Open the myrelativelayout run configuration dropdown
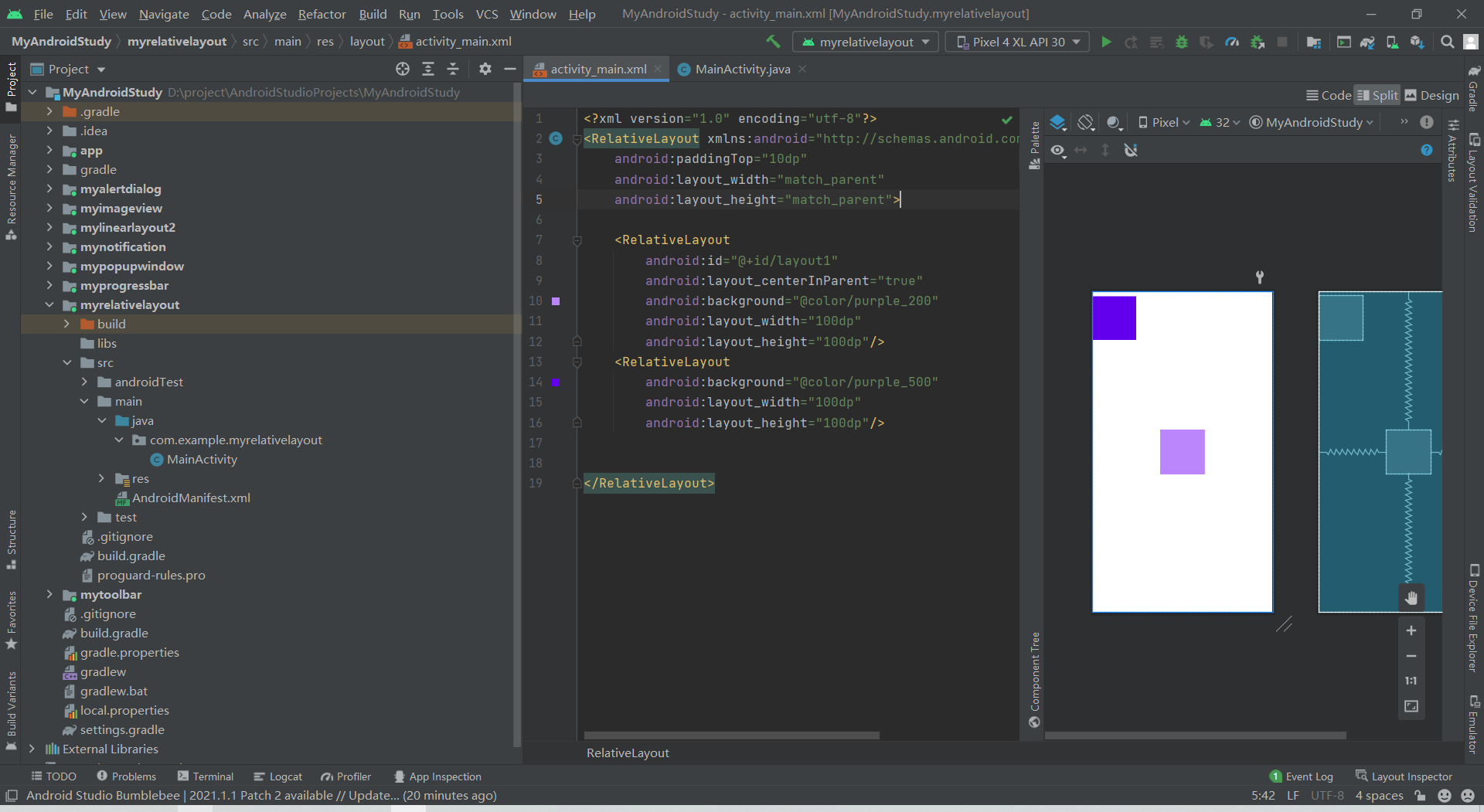 tap(866, 42)
